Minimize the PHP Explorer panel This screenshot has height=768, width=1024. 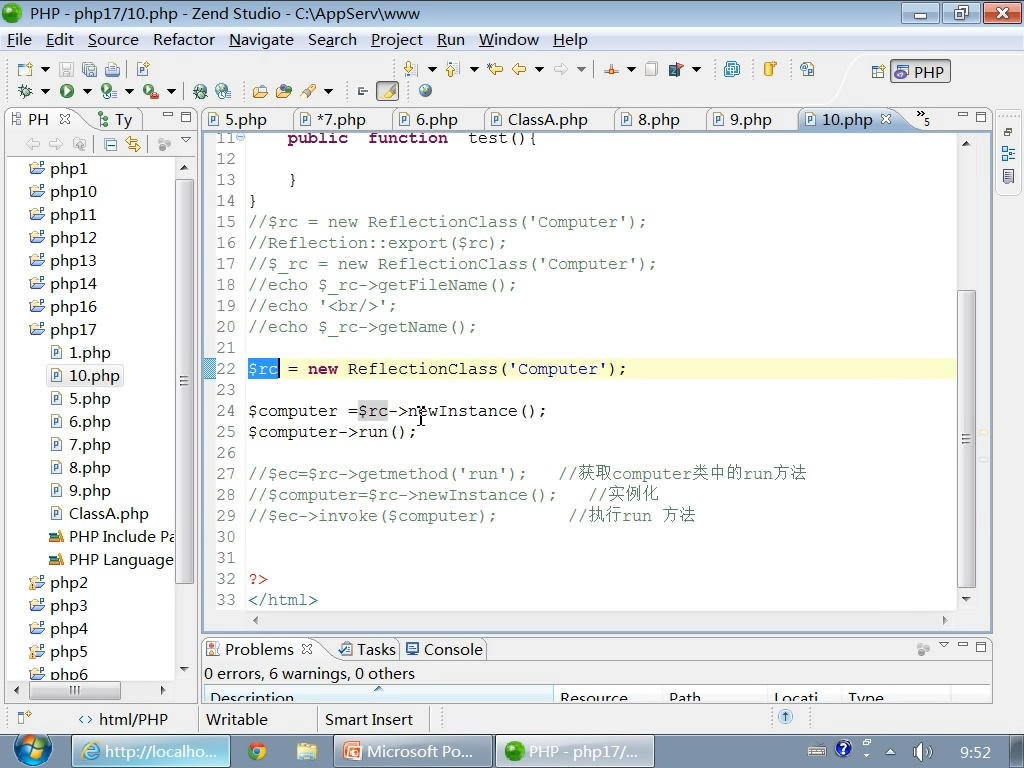168,116
